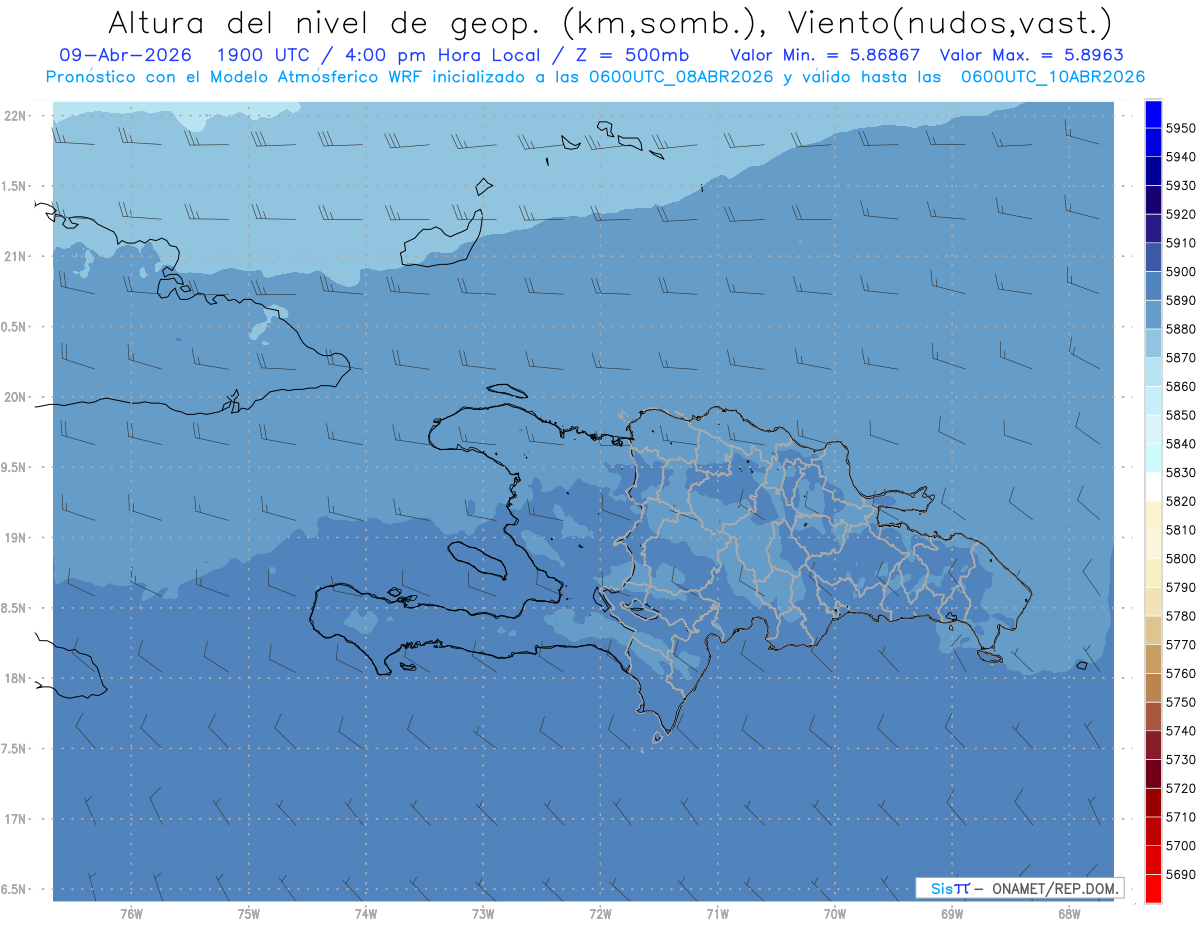Click the 72W longitude axis label

coord(600,913)
